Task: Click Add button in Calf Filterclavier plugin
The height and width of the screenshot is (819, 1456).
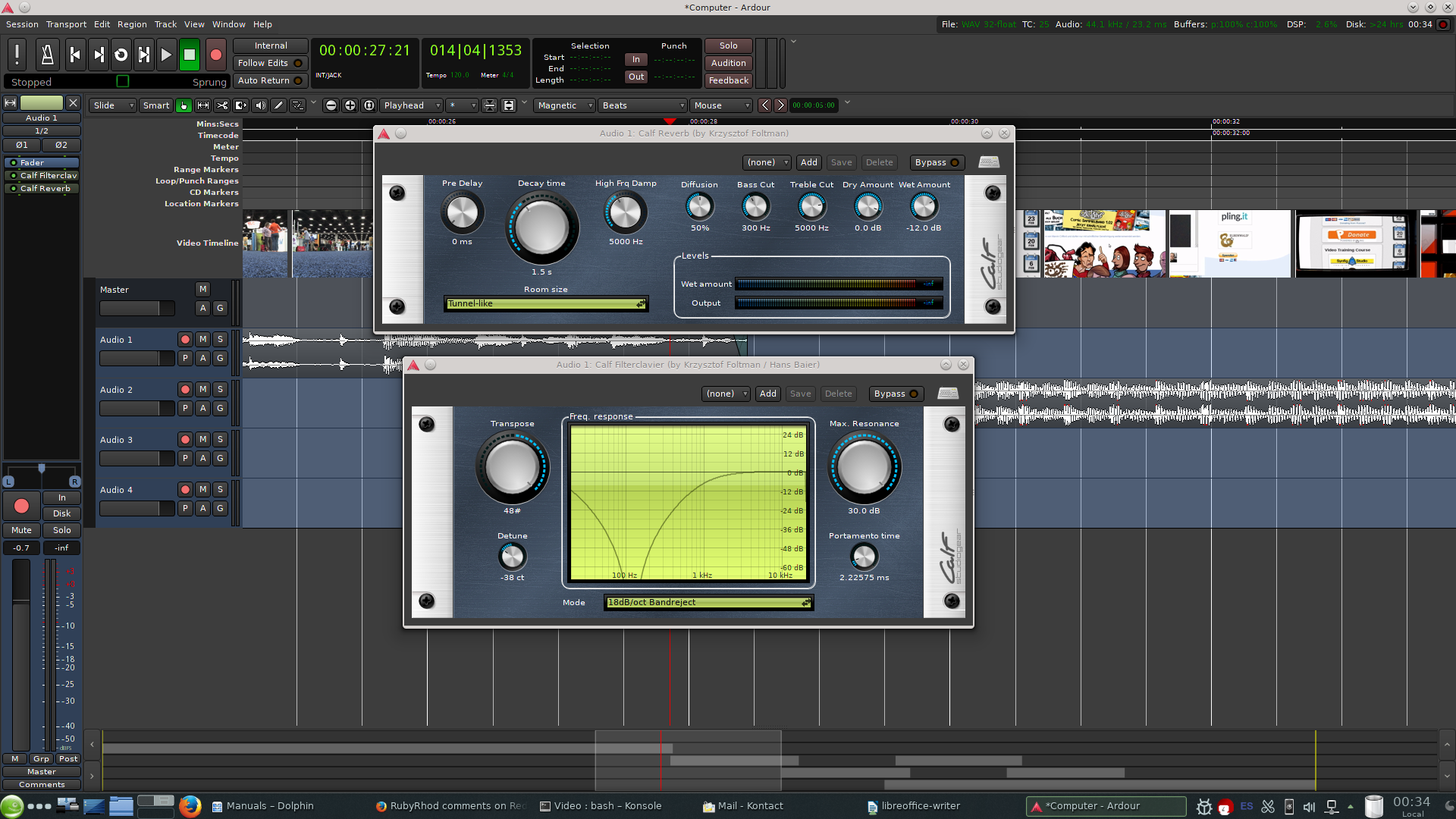Action: pyautogui.click(x=767, y=393)
